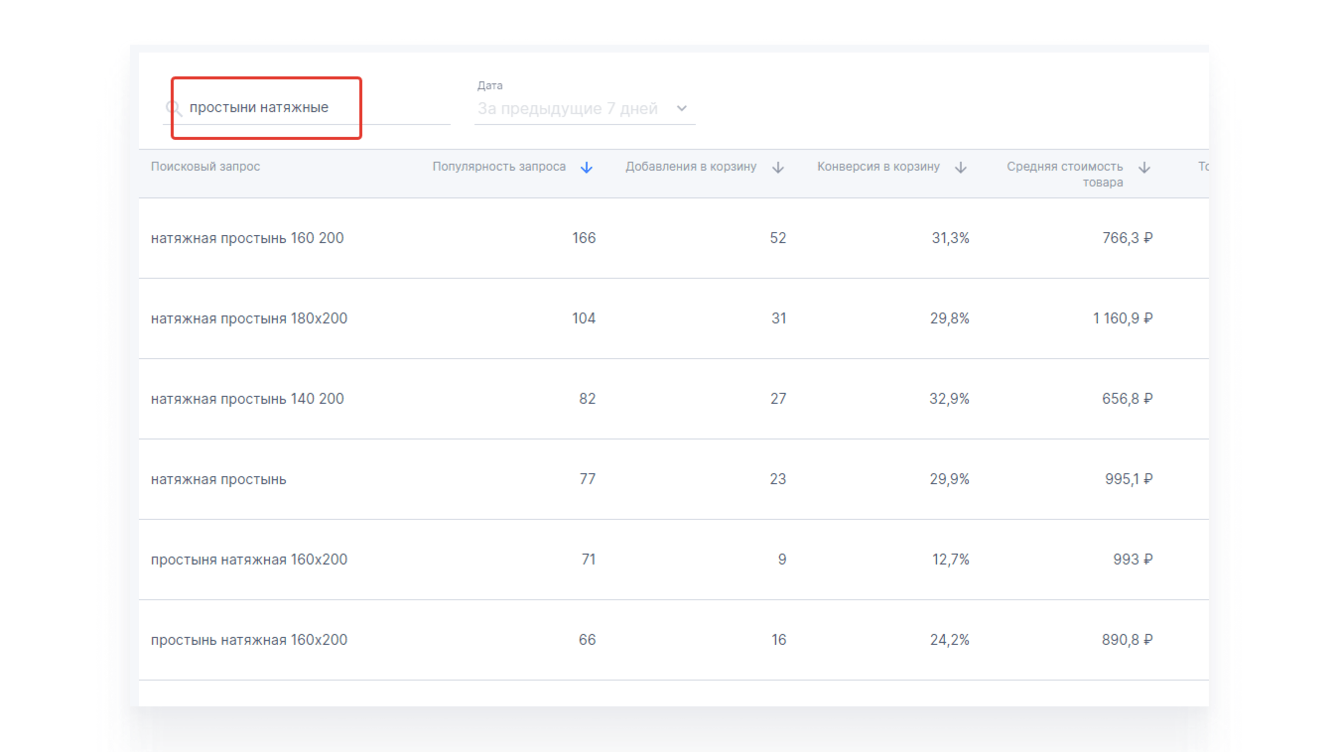Open the Дата period dropdown

(x=568, y=109)
